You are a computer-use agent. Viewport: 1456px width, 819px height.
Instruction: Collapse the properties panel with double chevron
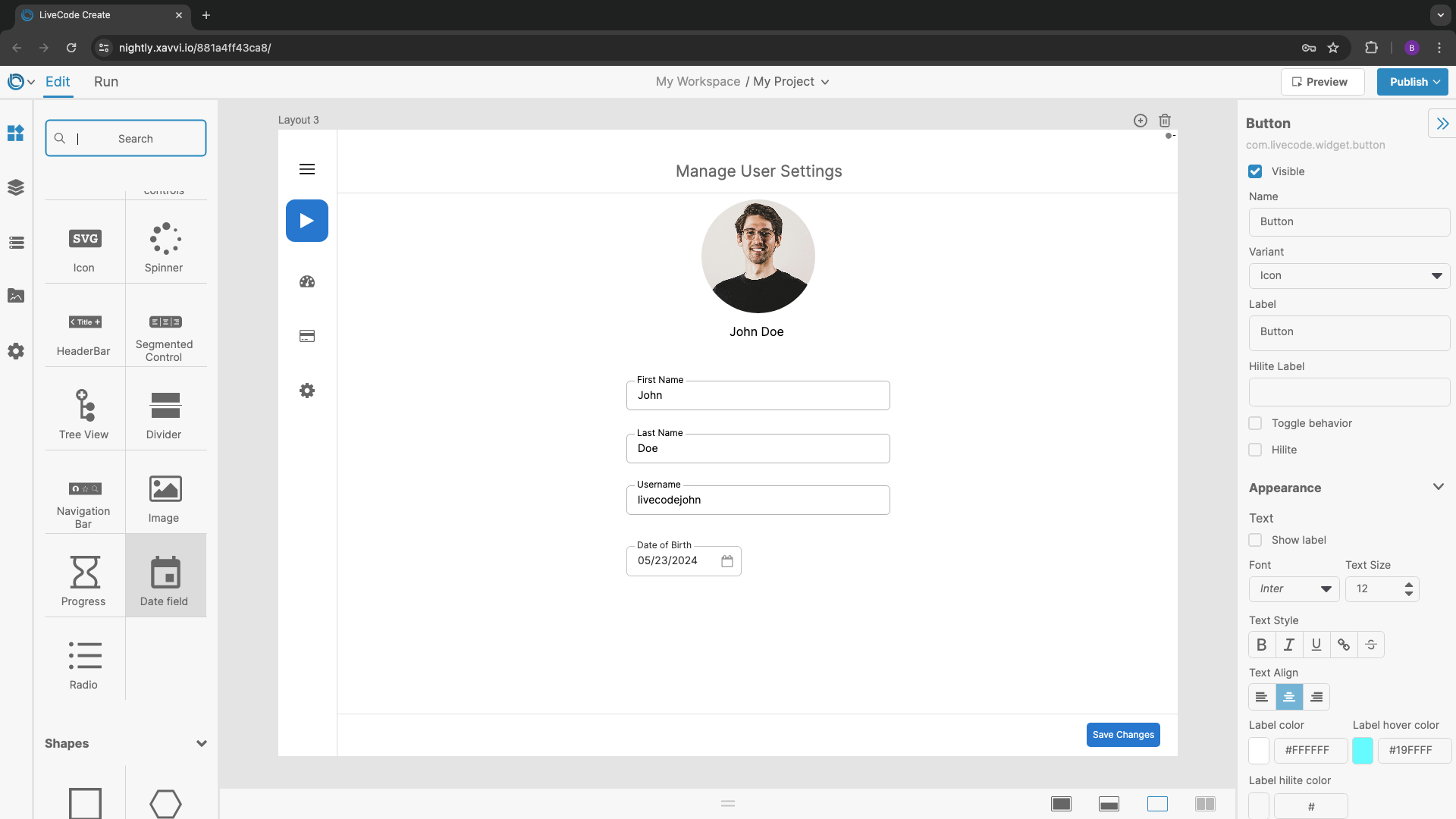tap(1442, 124)
